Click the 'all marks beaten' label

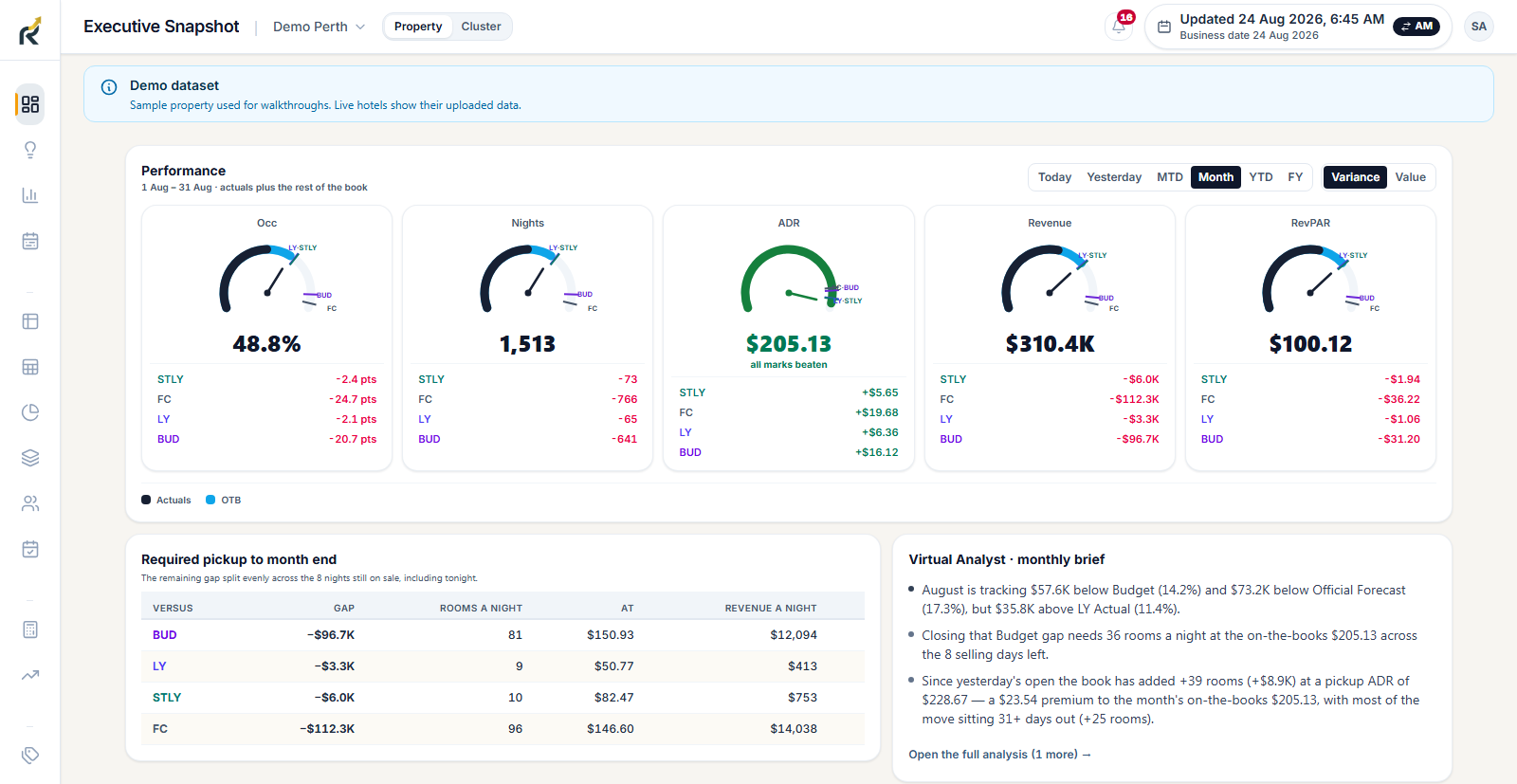[x=789, y=365]
